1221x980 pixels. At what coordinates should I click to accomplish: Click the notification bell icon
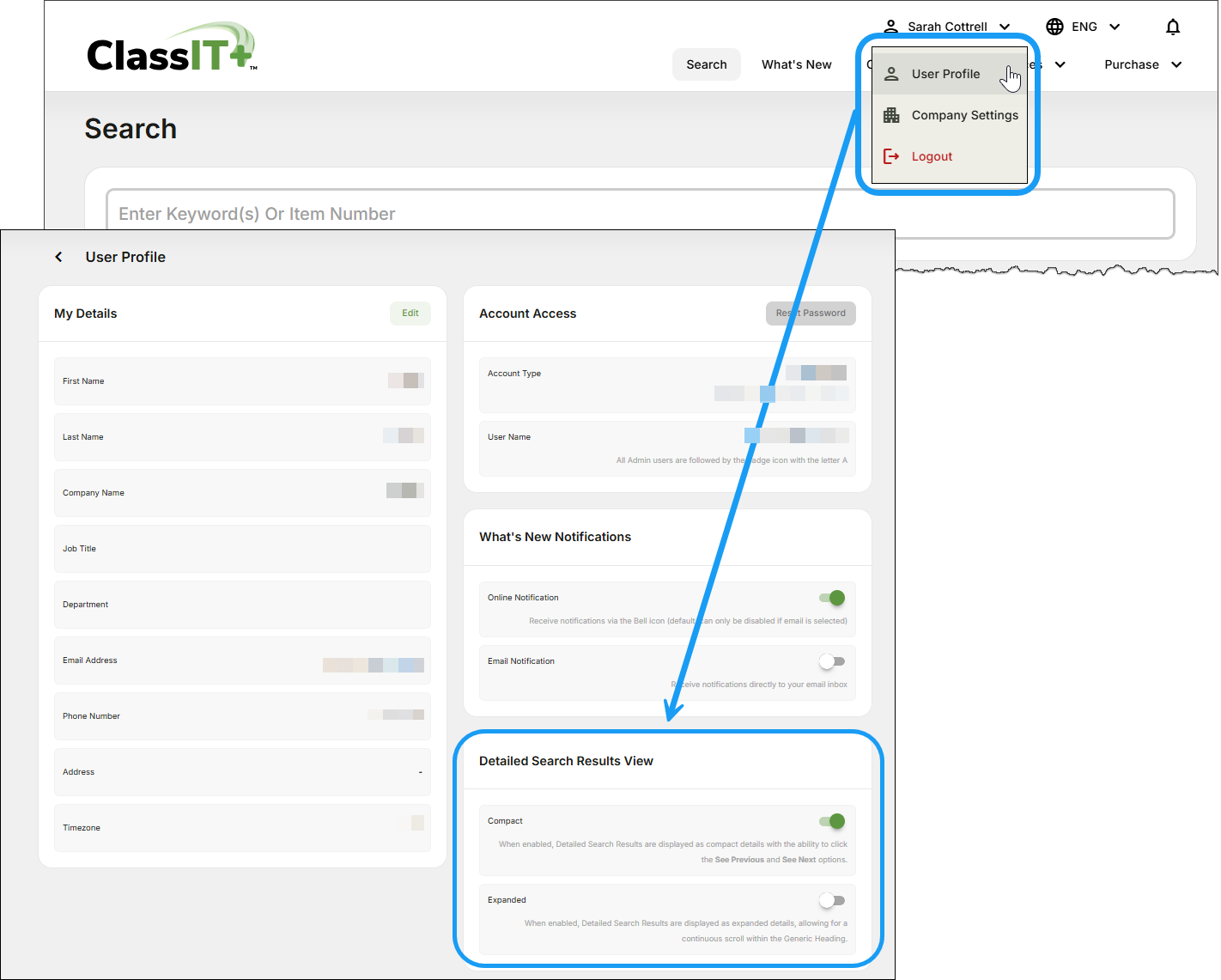point(1172,27)
